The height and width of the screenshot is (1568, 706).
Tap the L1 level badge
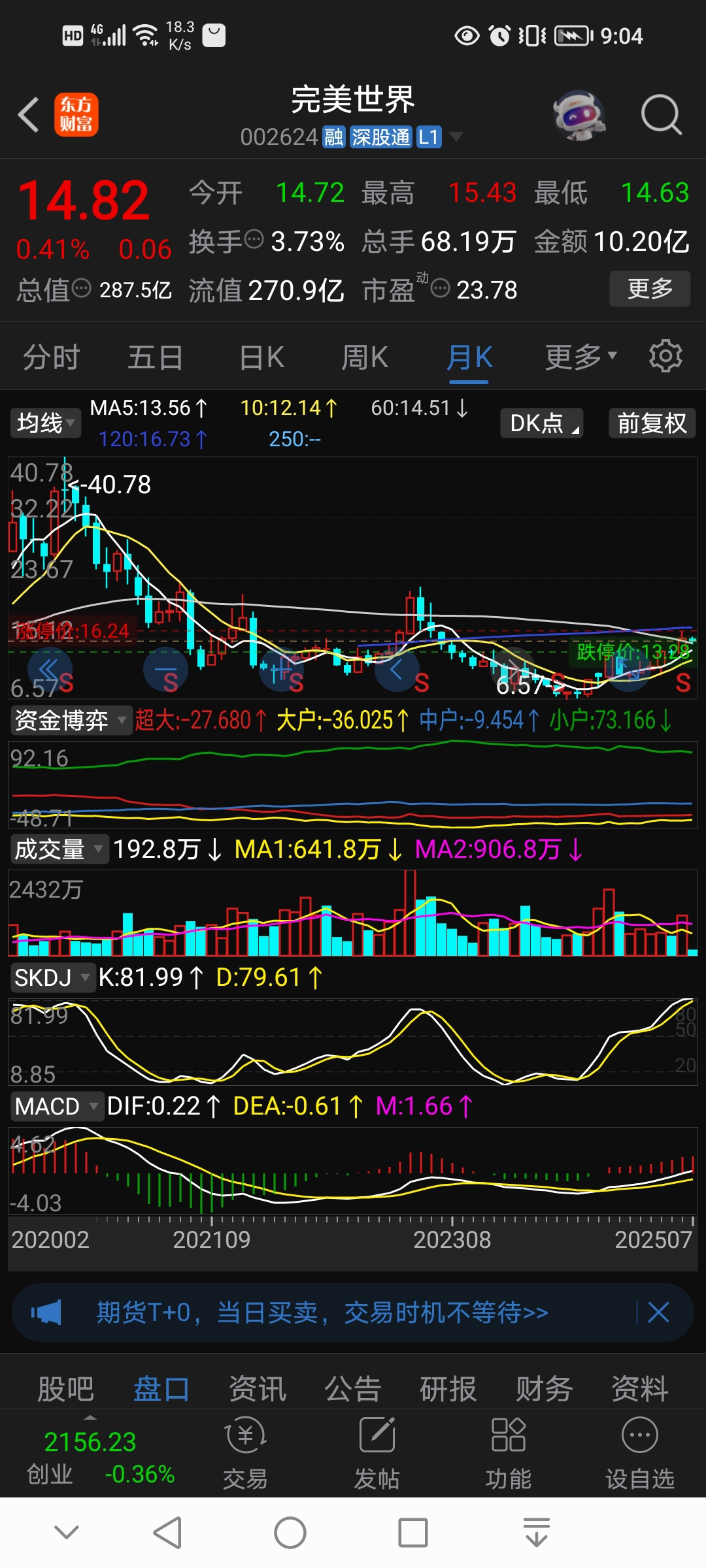click(x=429, y=137)
